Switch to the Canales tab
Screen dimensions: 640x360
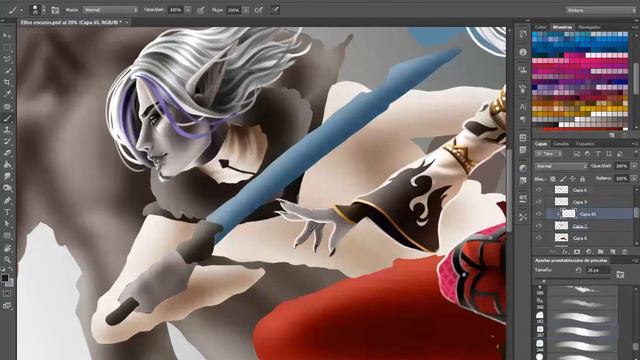pyautogui.click(x=561, y=144)
